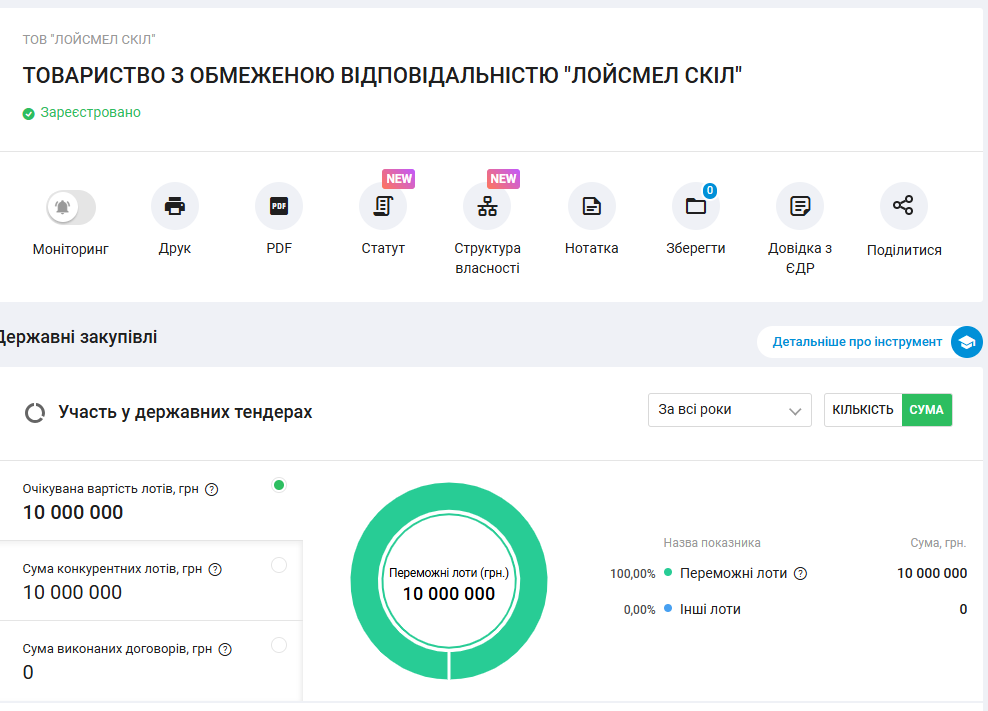Toggle the Моніторинг bell switch
The height and width of the screenshot is (711, 988).
tap(71, 207)
